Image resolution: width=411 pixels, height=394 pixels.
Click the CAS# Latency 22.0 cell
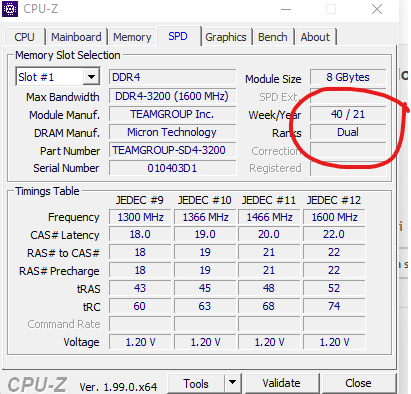point(334,234)
